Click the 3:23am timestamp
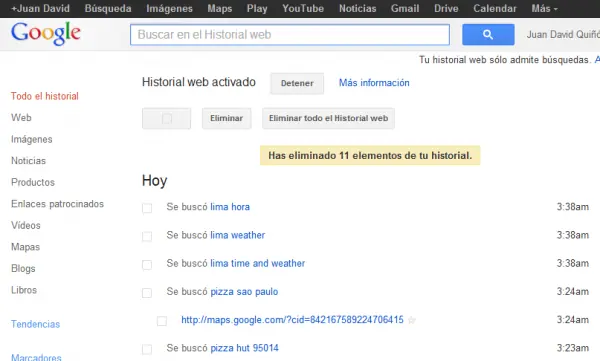The image size is (600, 361). pyautogui.click(x=573, y=348)
